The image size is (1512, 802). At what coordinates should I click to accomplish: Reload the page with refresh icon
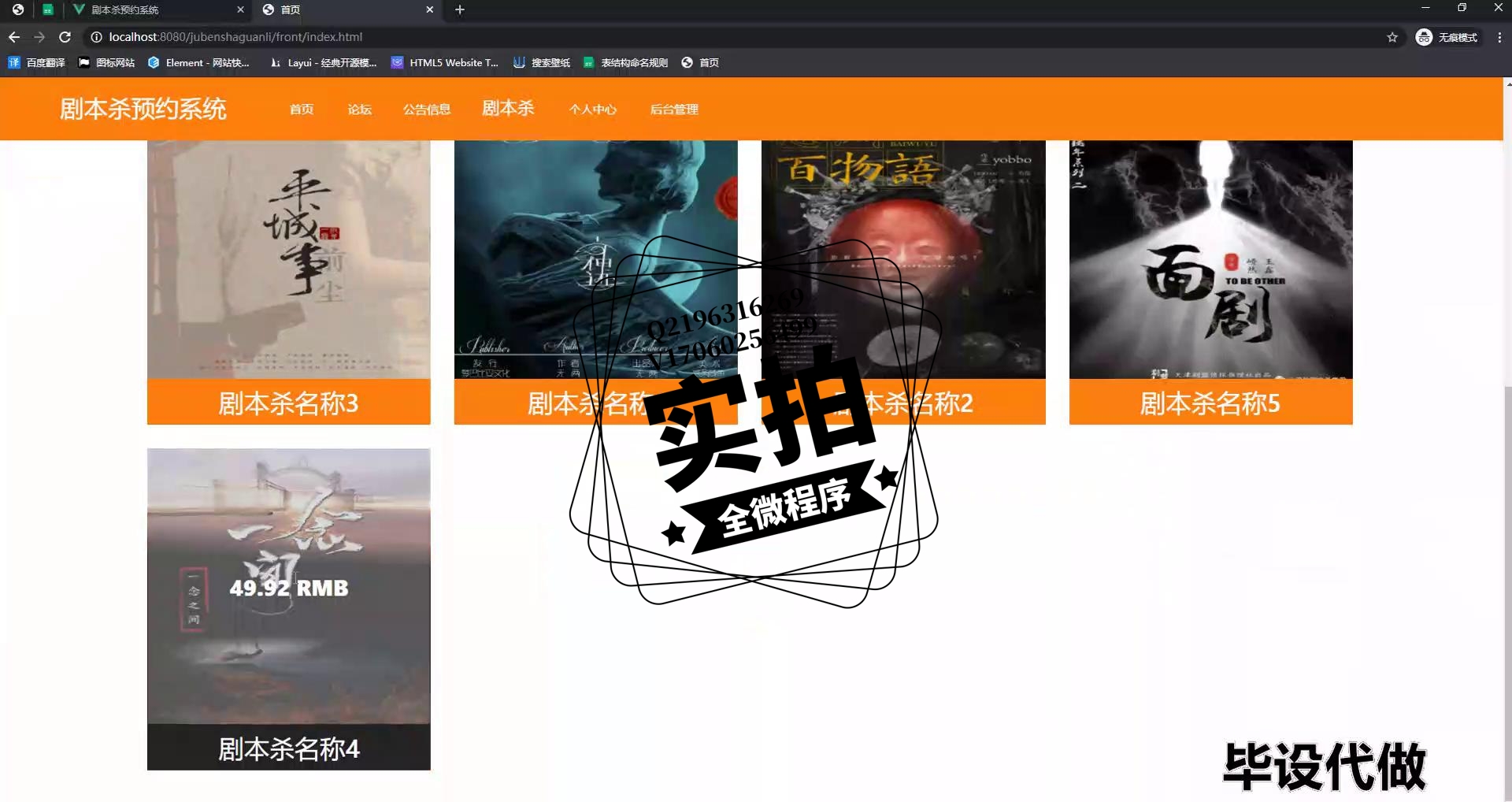[65, 37]
